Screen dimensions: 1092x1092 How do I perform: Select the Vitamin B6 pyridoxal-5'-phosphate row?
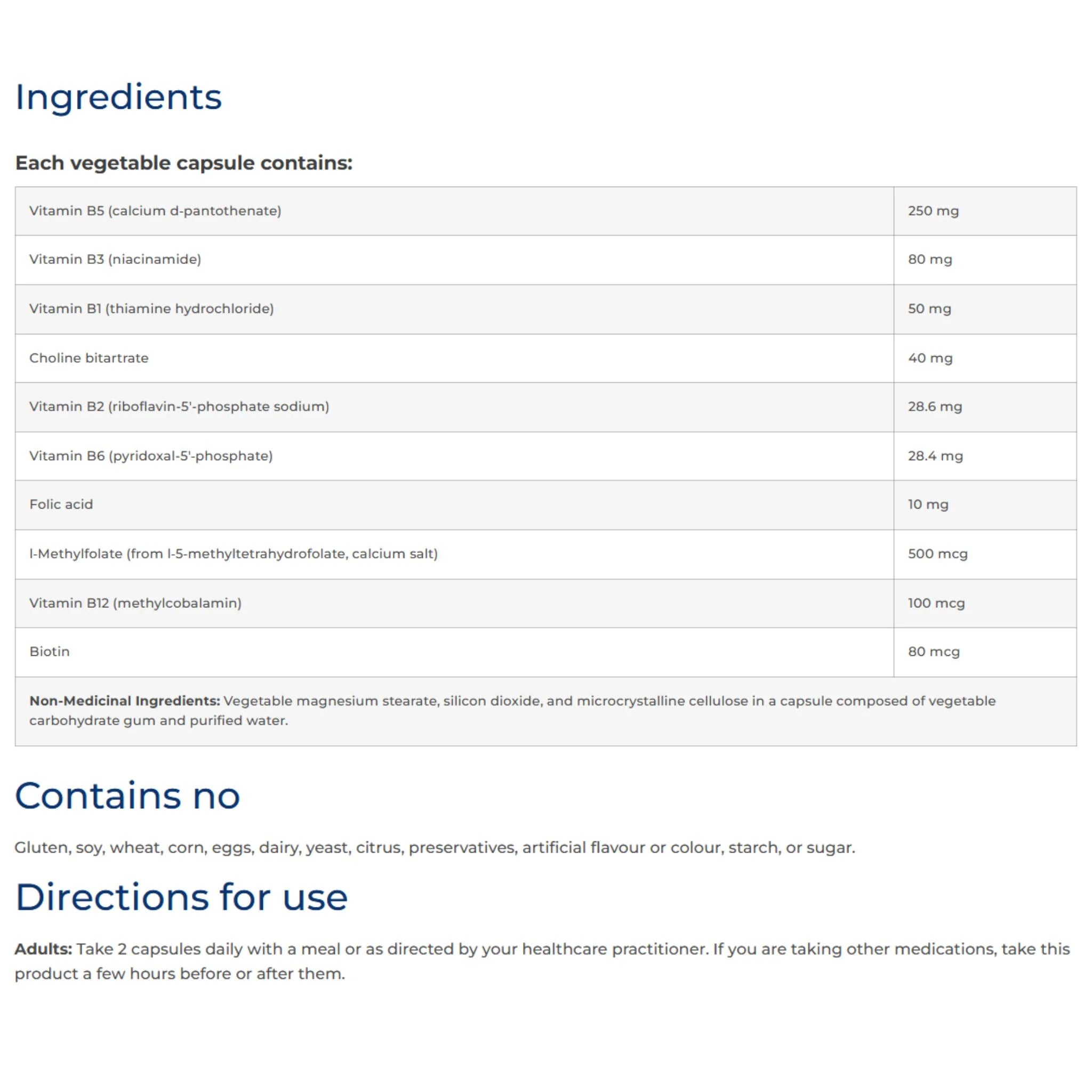[x=545, y=456]
